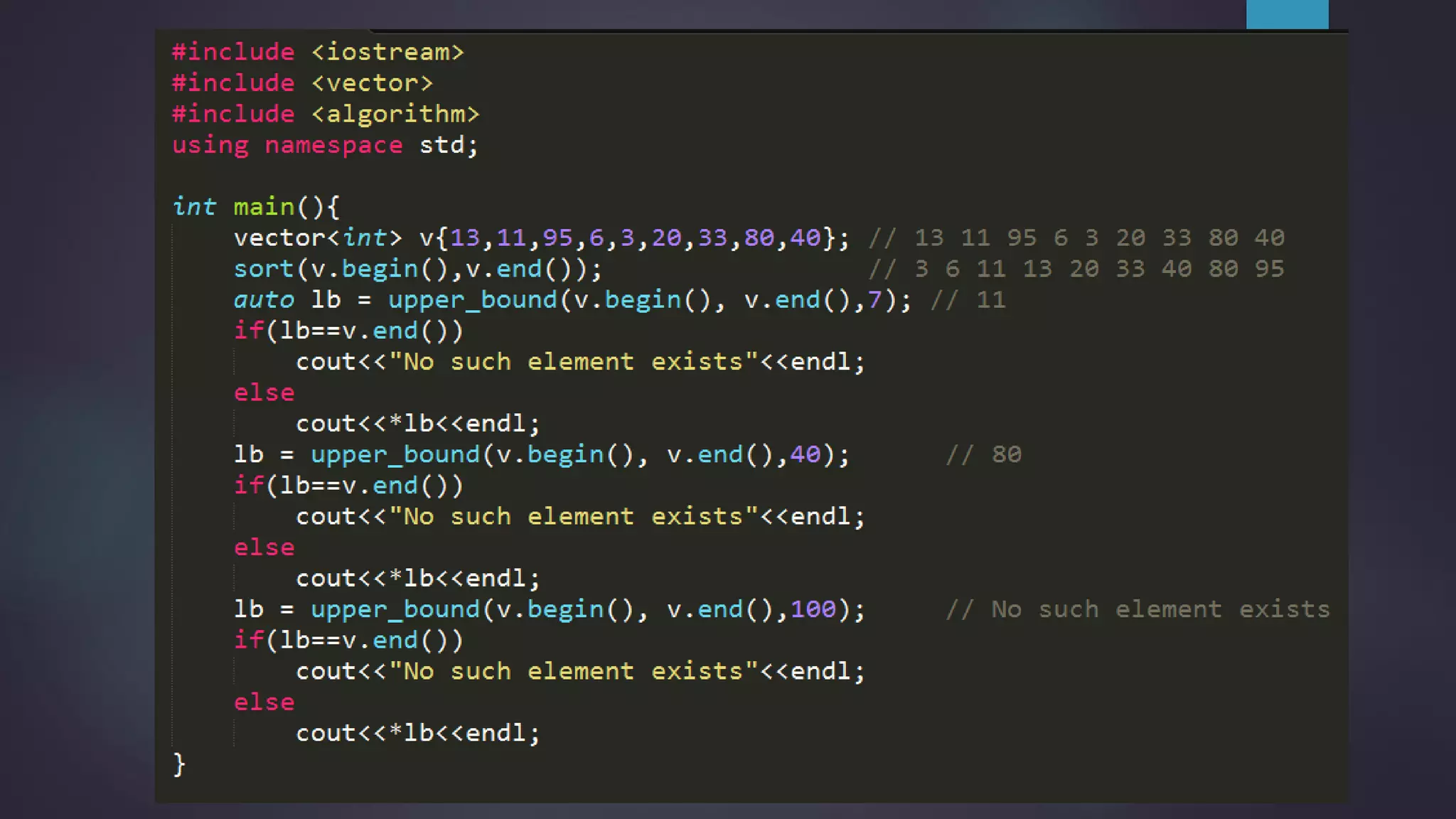Viewport: 1456px width, 819px height.
Task: Click the unsorted-values comment beside vector declaration
Action: [x=1076, y=237]
